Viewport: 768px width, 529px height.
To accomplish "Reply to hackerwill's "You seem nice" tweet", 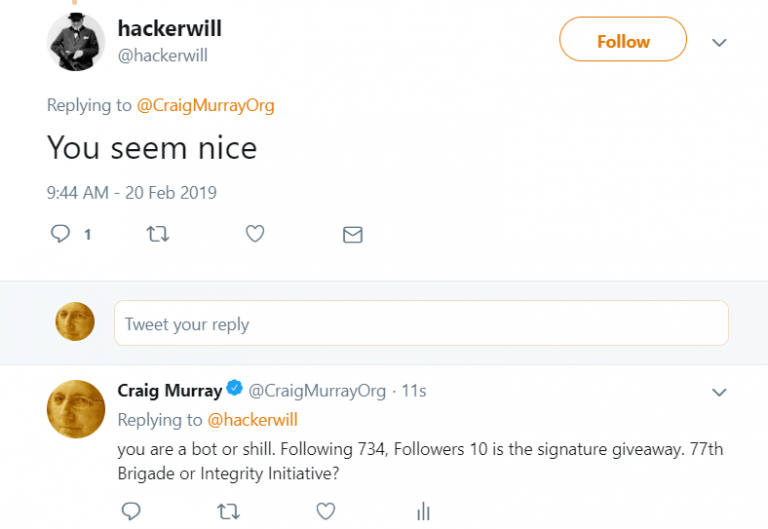I will (62, 234).
